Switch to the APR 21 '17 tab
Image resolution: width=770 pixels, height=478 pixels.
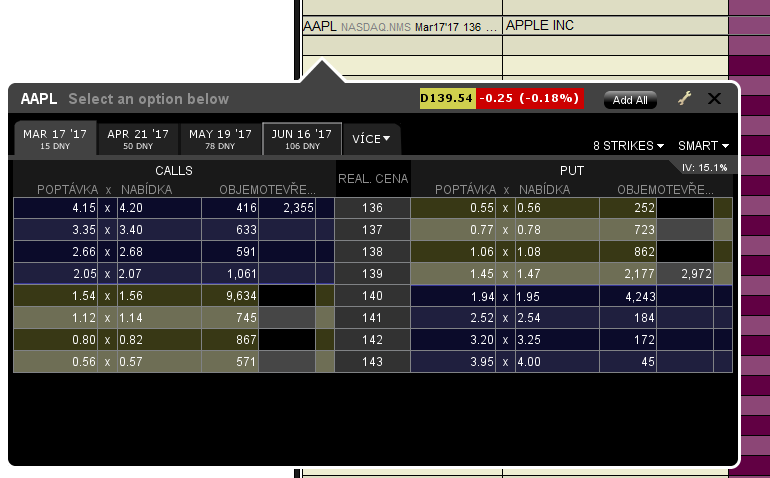(138, 139)
